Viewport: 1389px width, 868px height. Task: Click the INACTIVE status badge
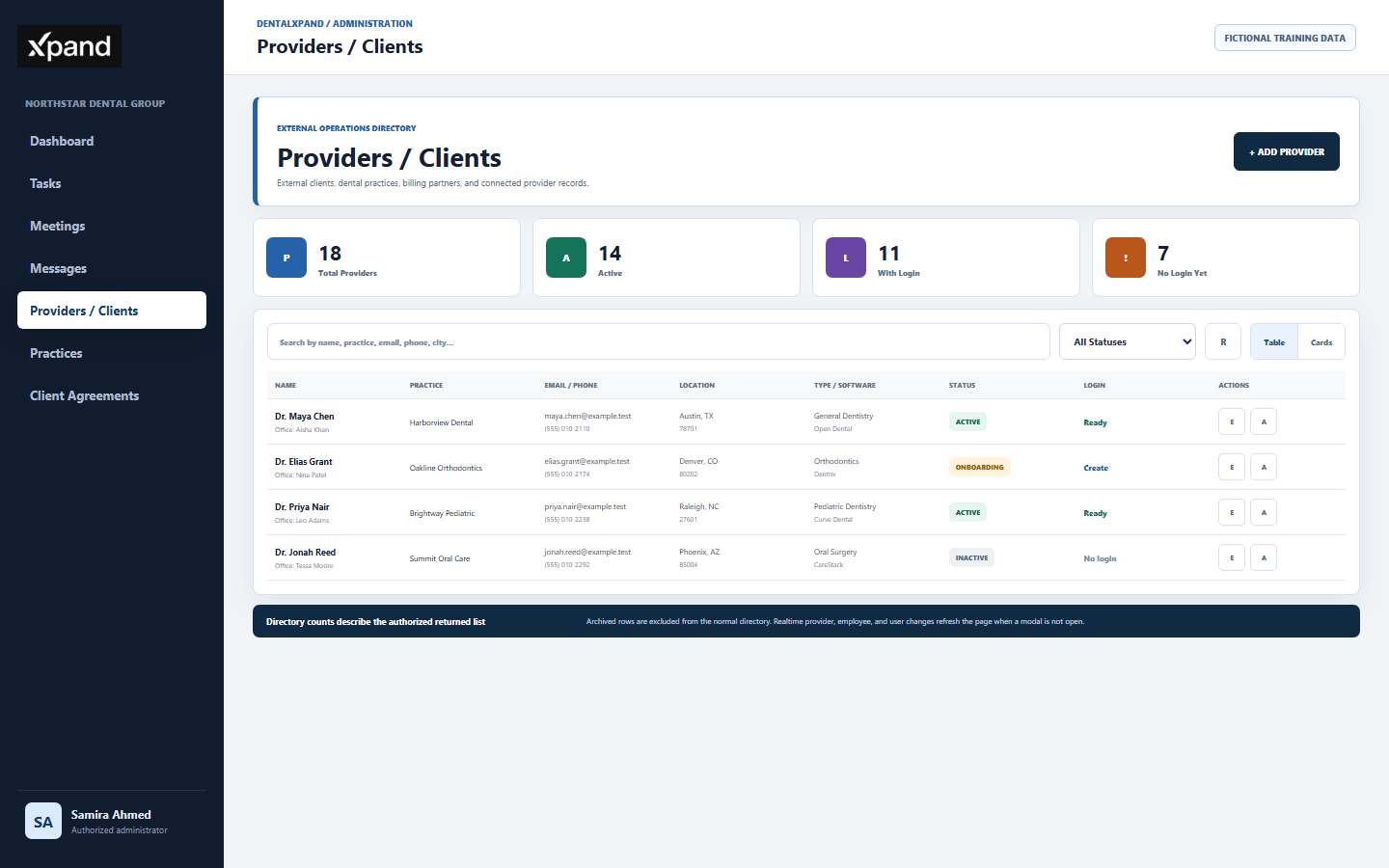[x=971, y=557]
